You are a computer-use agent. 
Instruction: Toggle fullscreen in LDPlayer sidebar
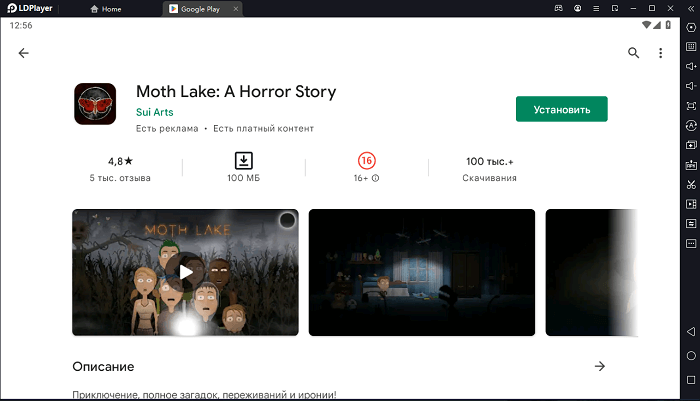[x=691, y=106]
